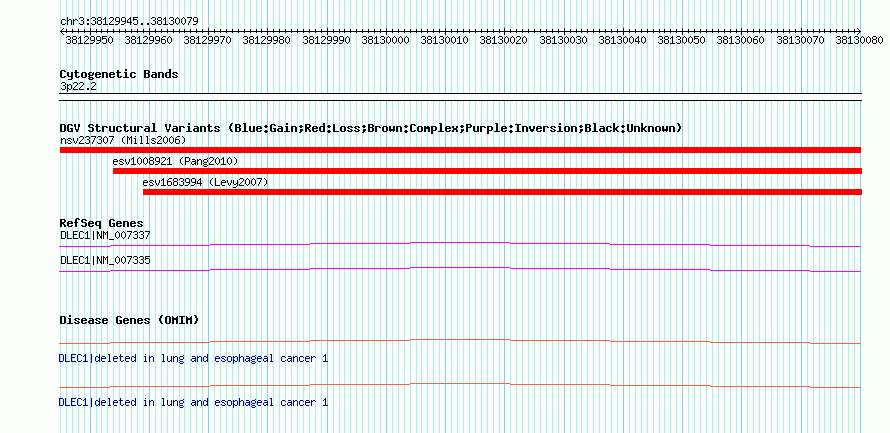The width and height of the screenshot is (890, 433).
Task: Click the 3p22.2 cytogenetic band label
Action: [x=77, y=87]
